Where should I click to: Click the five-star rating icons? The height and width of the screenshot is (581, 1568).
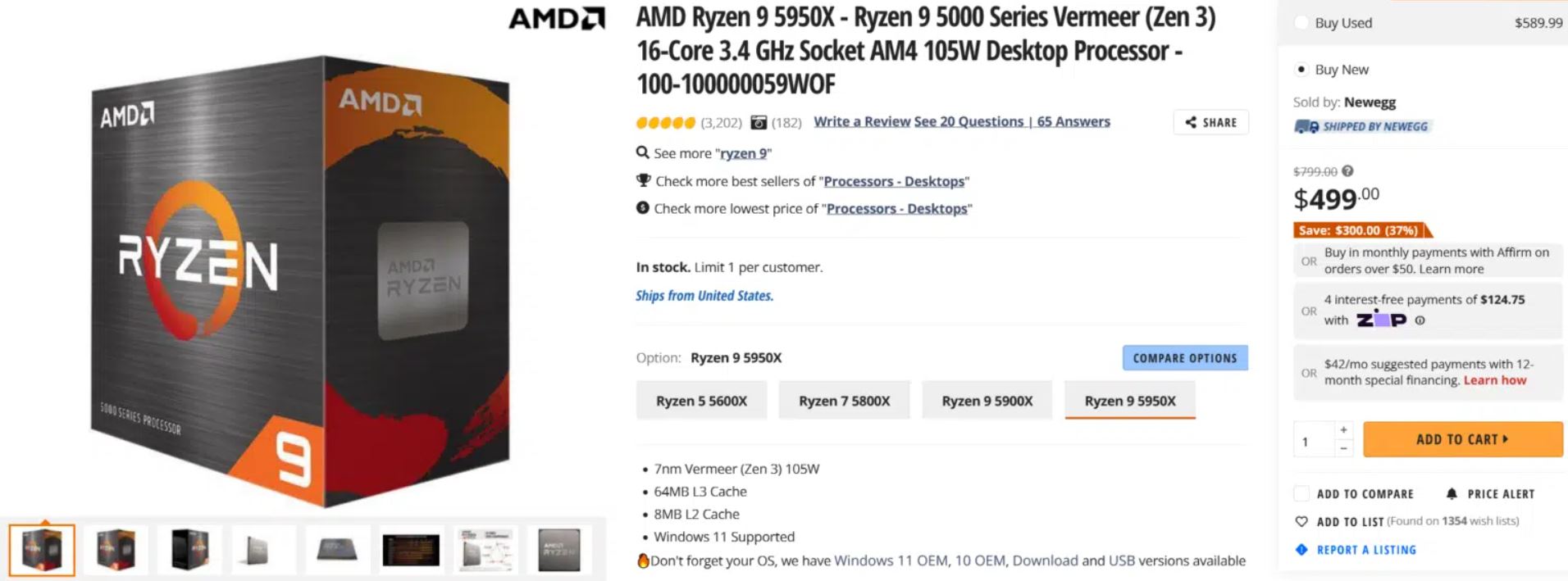665,123
